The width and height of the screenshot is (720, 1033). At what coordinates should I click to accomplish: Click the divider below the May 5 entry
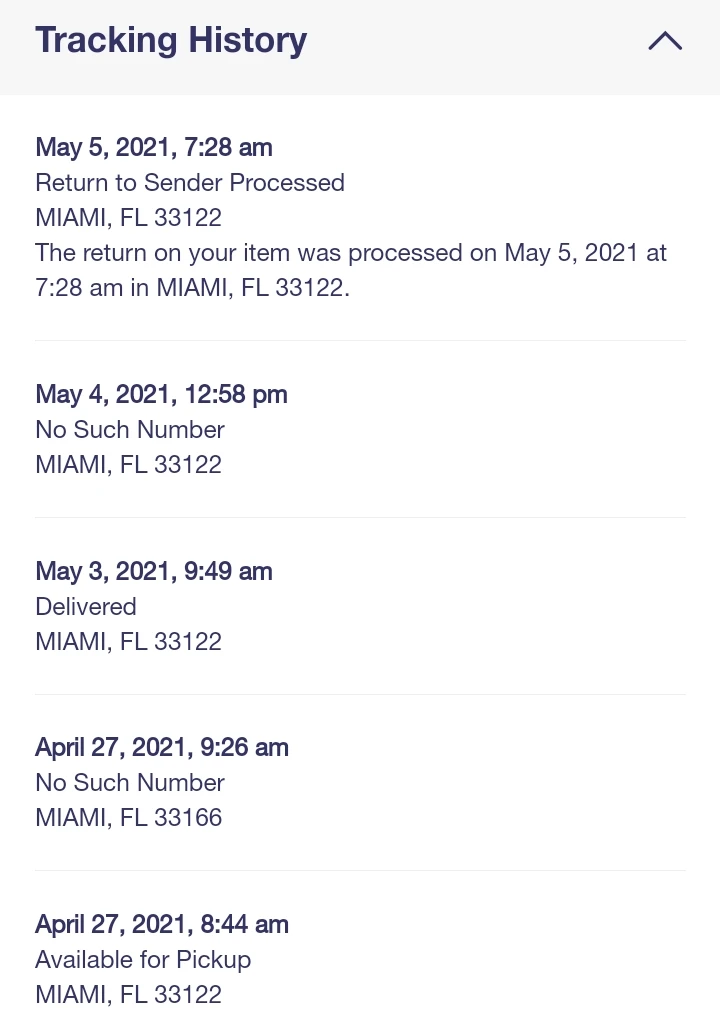tap(360, 340)
